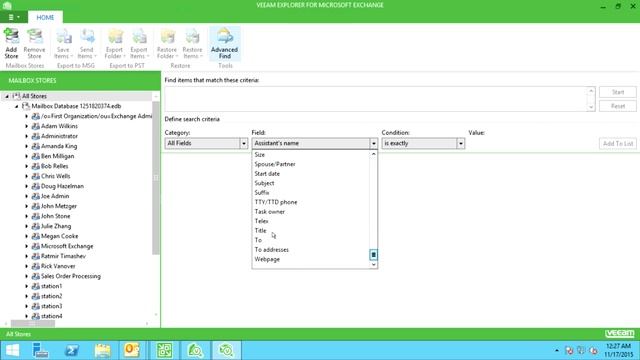
Task: Select the Julie Zhang mailbox
Action: pos(56,226)
